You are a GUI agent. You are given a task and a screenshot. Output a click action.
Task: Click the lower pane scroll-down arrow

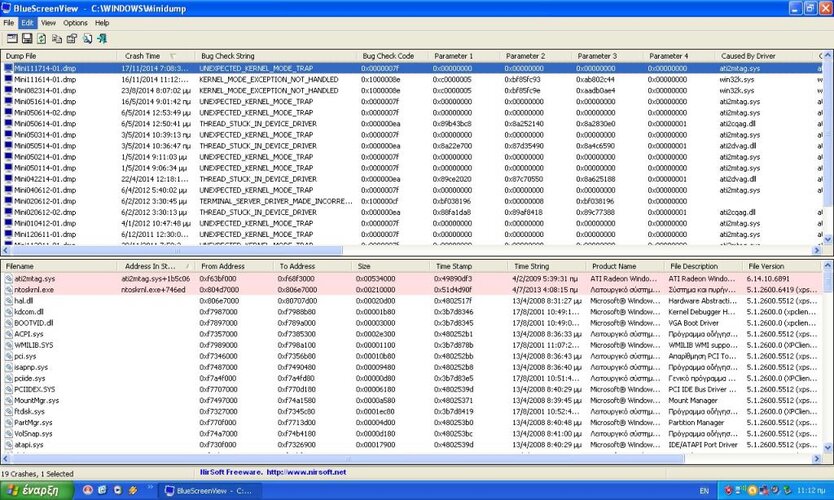(x=827, y=448)
